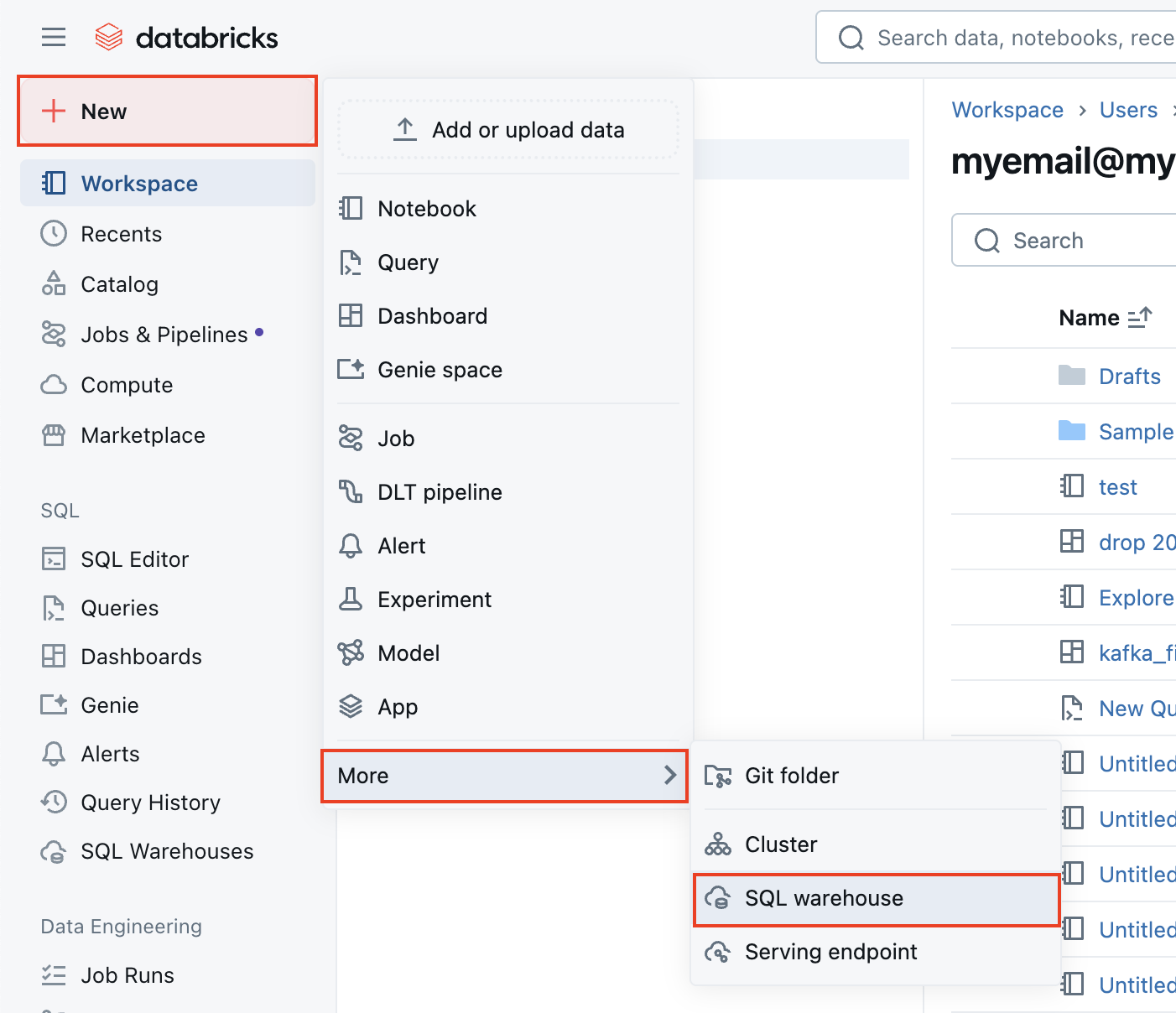The image size is (1176, 1013).
Task: Open the Drafts folder
Action: click(1129, 377)
